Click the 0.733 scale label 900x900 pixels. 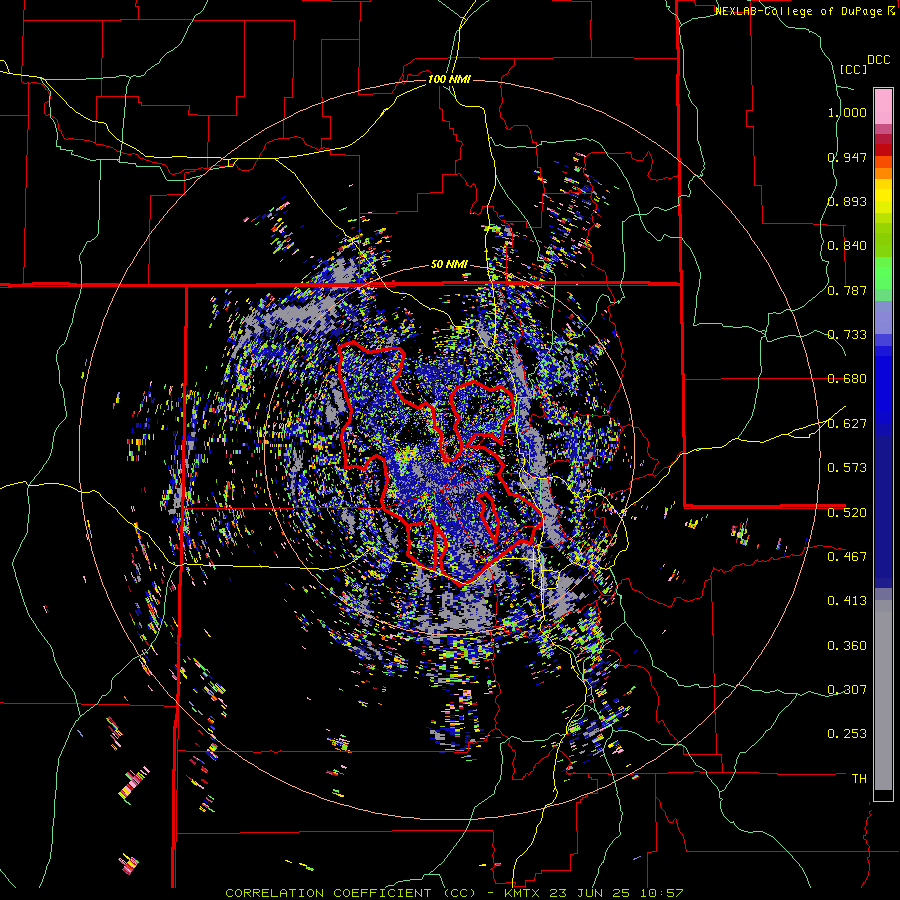(x=847, y=335)
